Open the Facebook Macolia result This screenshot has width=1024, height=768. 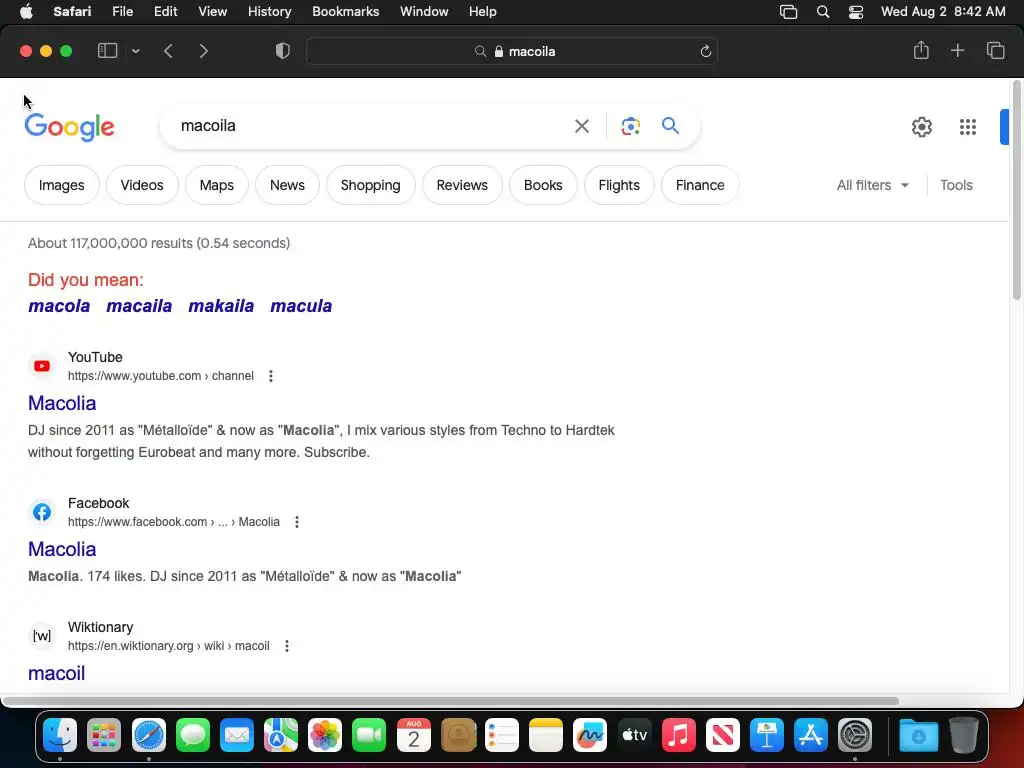point(62,550)
